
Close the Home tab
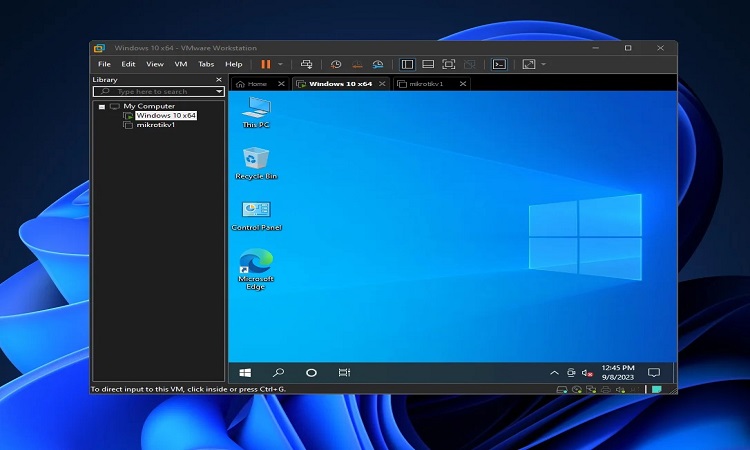click(x=281, y=84)
